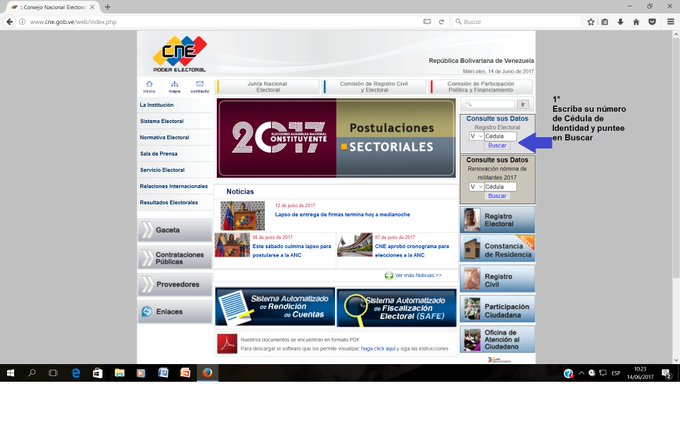This screenshot has height=427, width=680.
Task: Click the PDF document icon
Action: [227, 344]
